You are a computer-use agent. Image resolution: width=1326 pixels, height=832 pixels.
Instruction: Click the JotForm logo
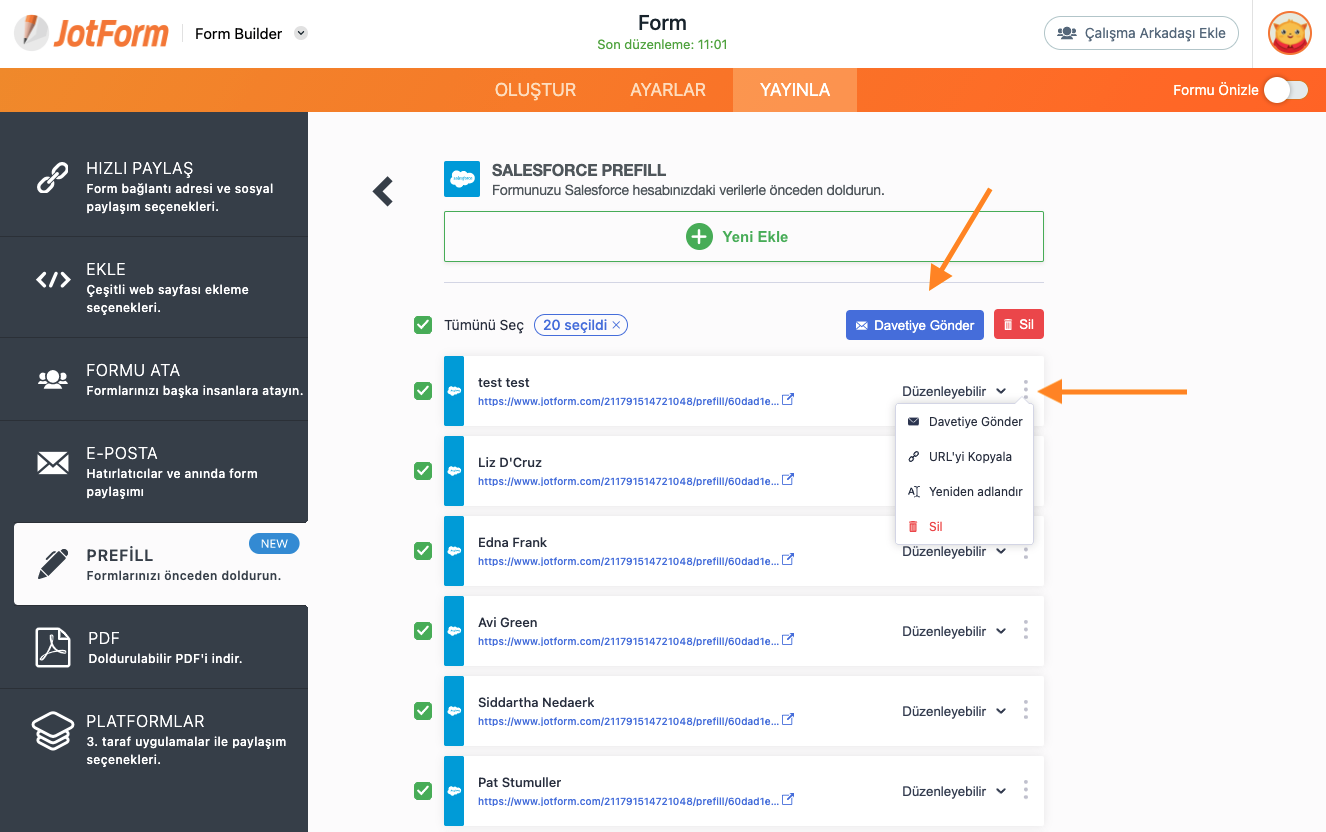coord(91,33)
